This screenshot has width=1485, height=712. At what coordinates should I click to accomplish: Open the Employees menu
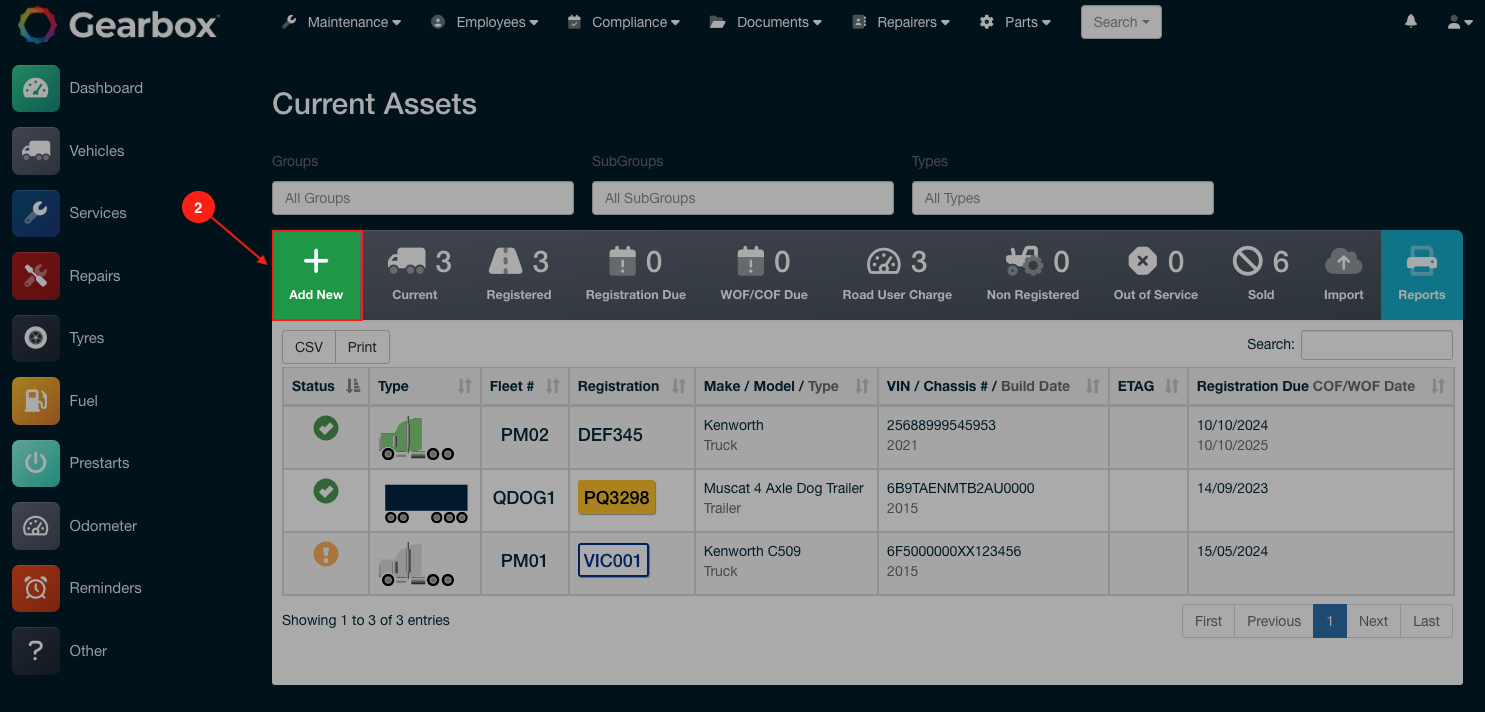click(x=484, y=21)
